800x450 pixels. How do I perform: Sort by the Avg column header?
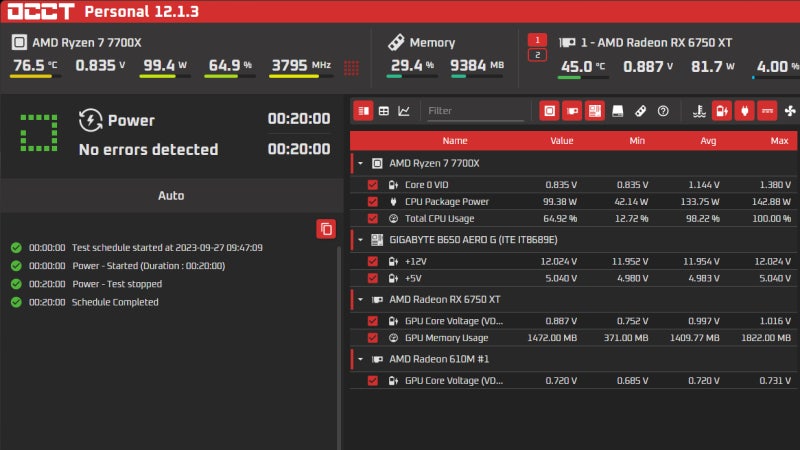pyautogui.click(x=708, y=141)
